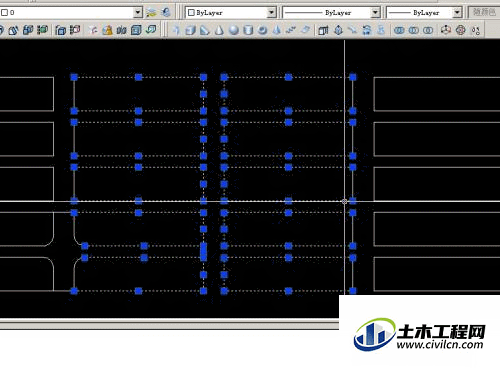The image size is (500, 375).
Task: Choose the 3D Rotate tool
Action: 461,30
